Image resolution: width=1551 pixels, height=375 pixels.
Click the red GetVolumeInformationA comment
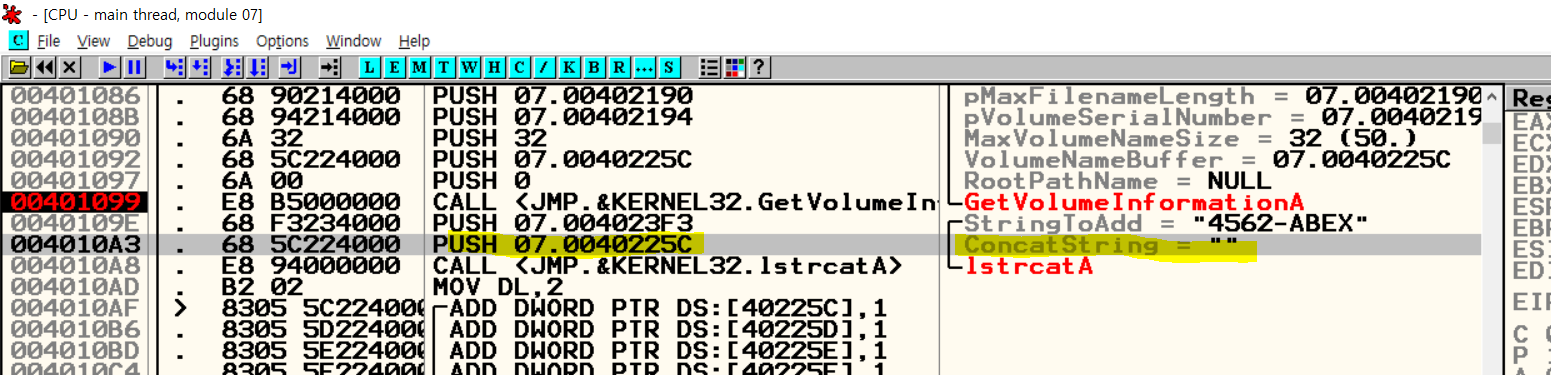tap(1134, 203)
